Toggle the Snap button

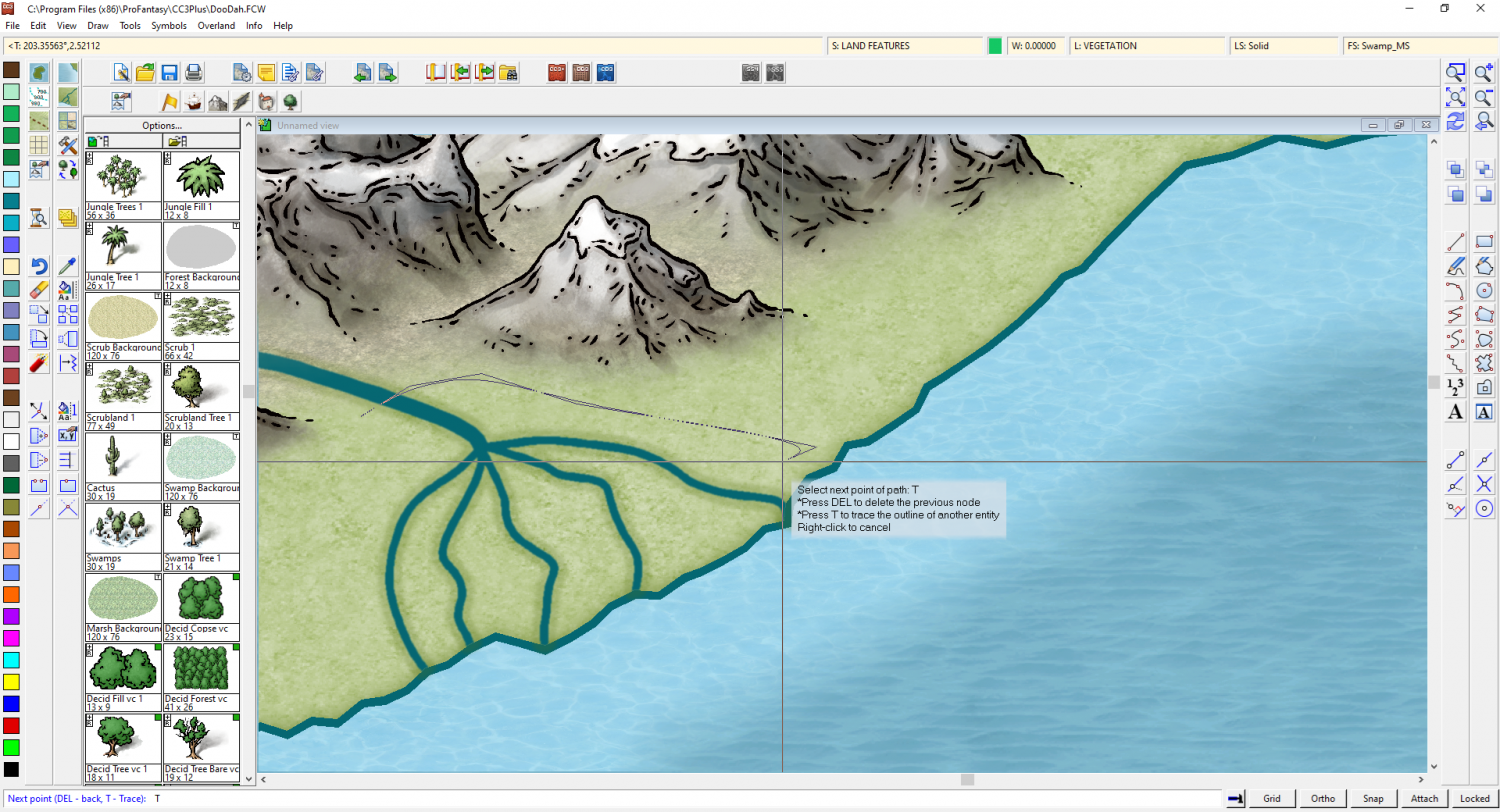[1373, 798]
